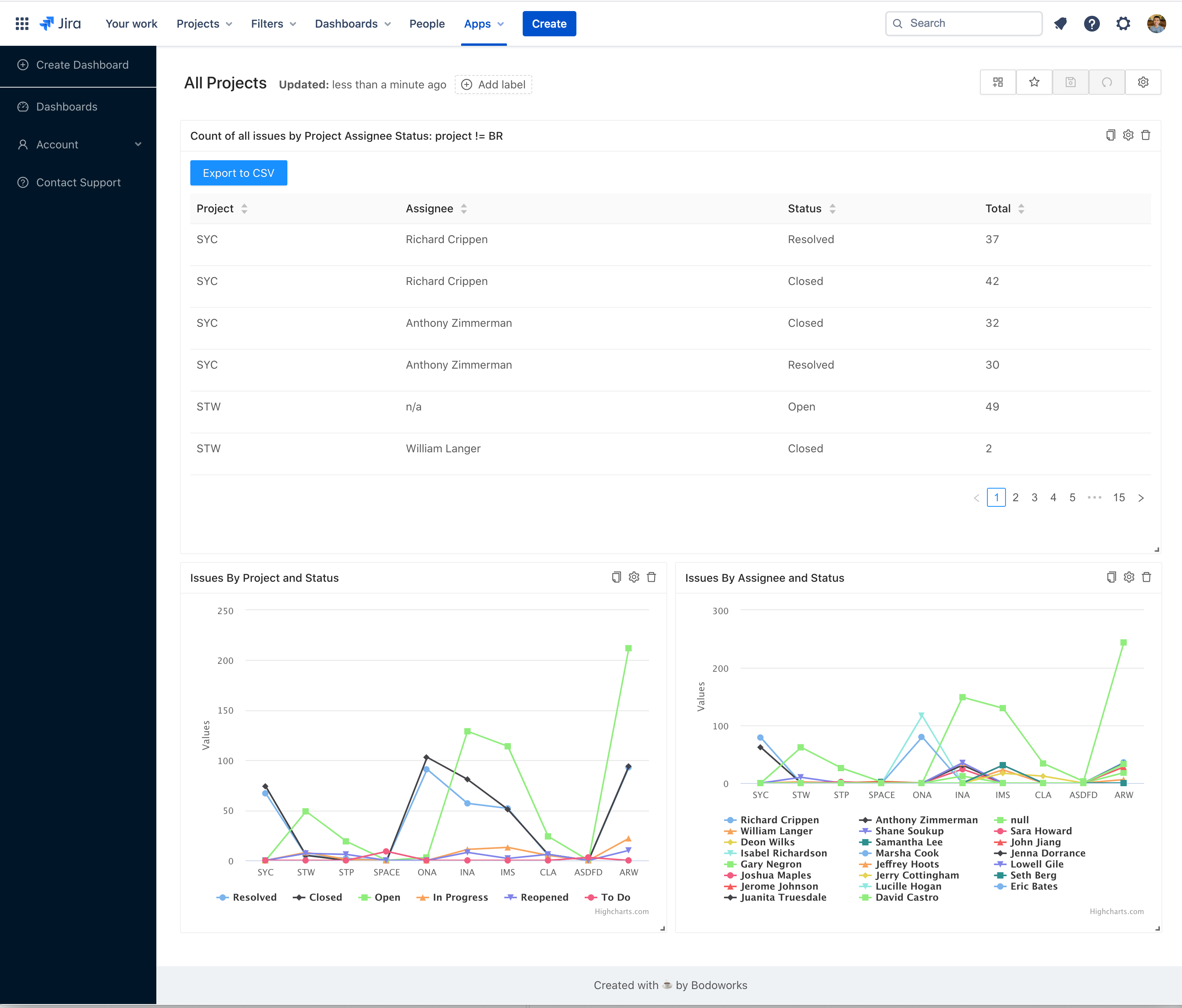The image size is (1182, 1008).
Task: Open the dashboard settings gear
Action: (x=1143, y=82)
